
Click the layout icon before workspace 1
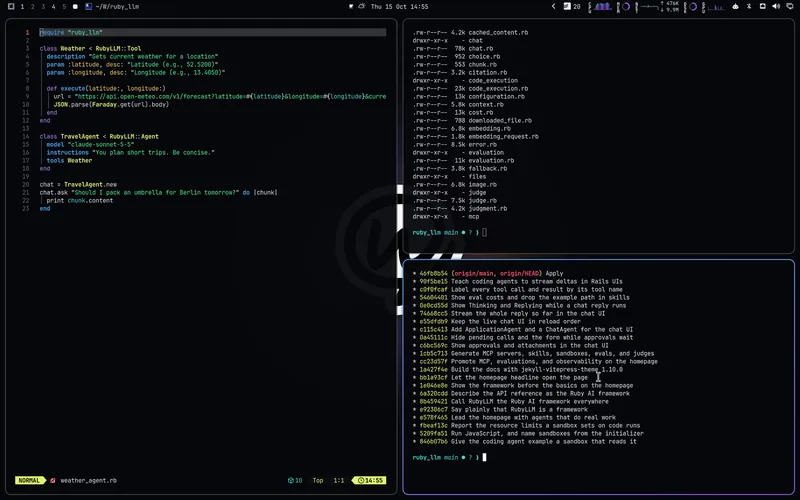(11, 7)
